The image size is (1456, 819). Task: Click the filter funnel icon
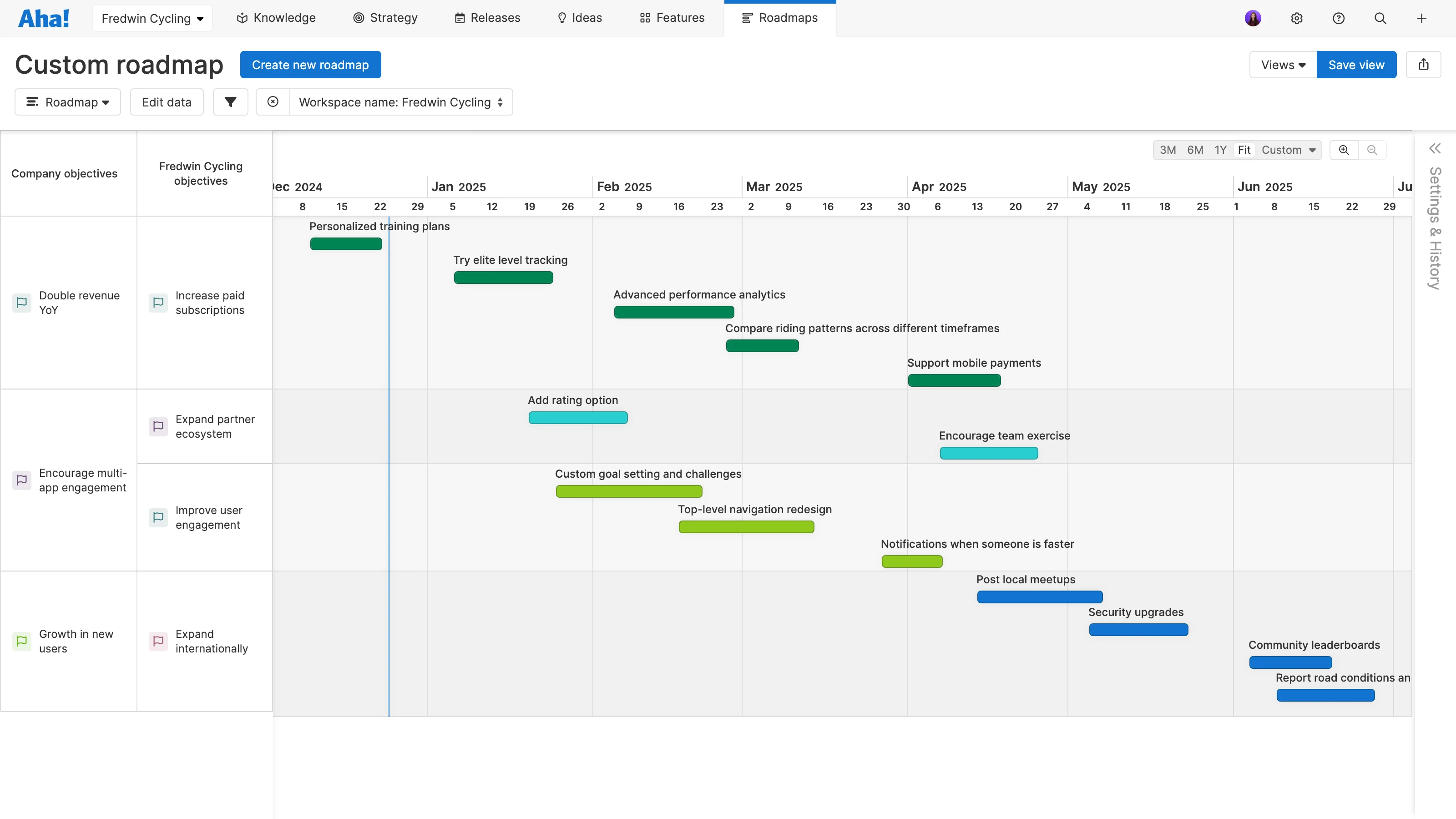coord(230,102)
